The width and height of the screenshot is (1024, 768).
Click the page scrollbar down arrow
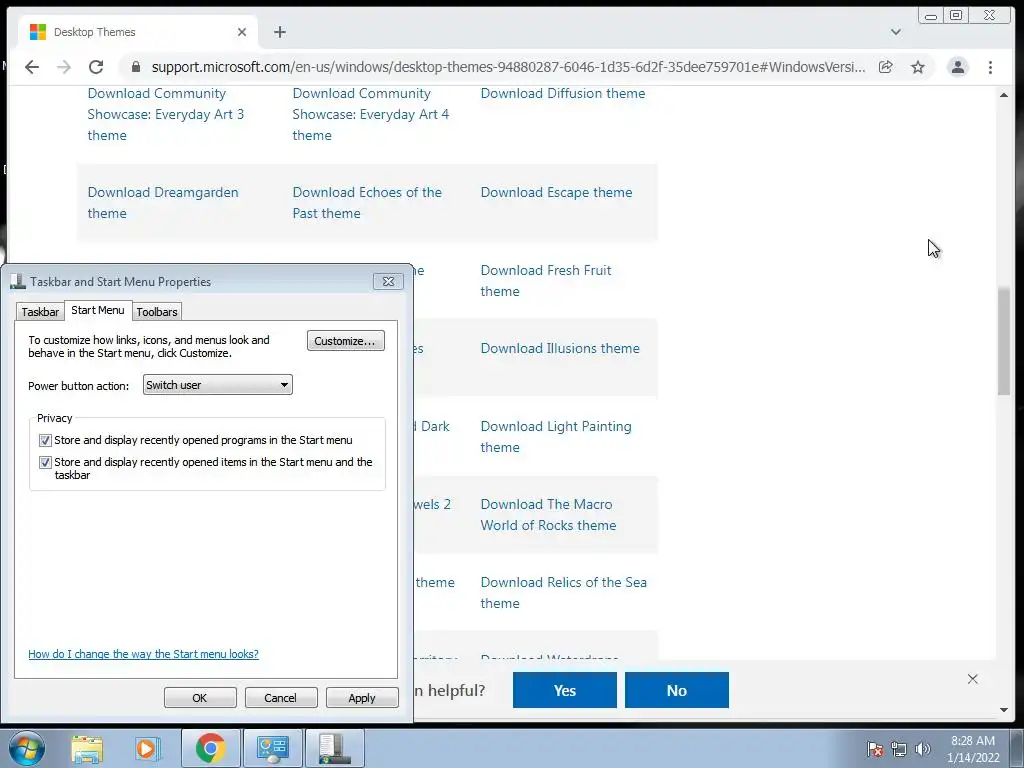point(1004,710)
